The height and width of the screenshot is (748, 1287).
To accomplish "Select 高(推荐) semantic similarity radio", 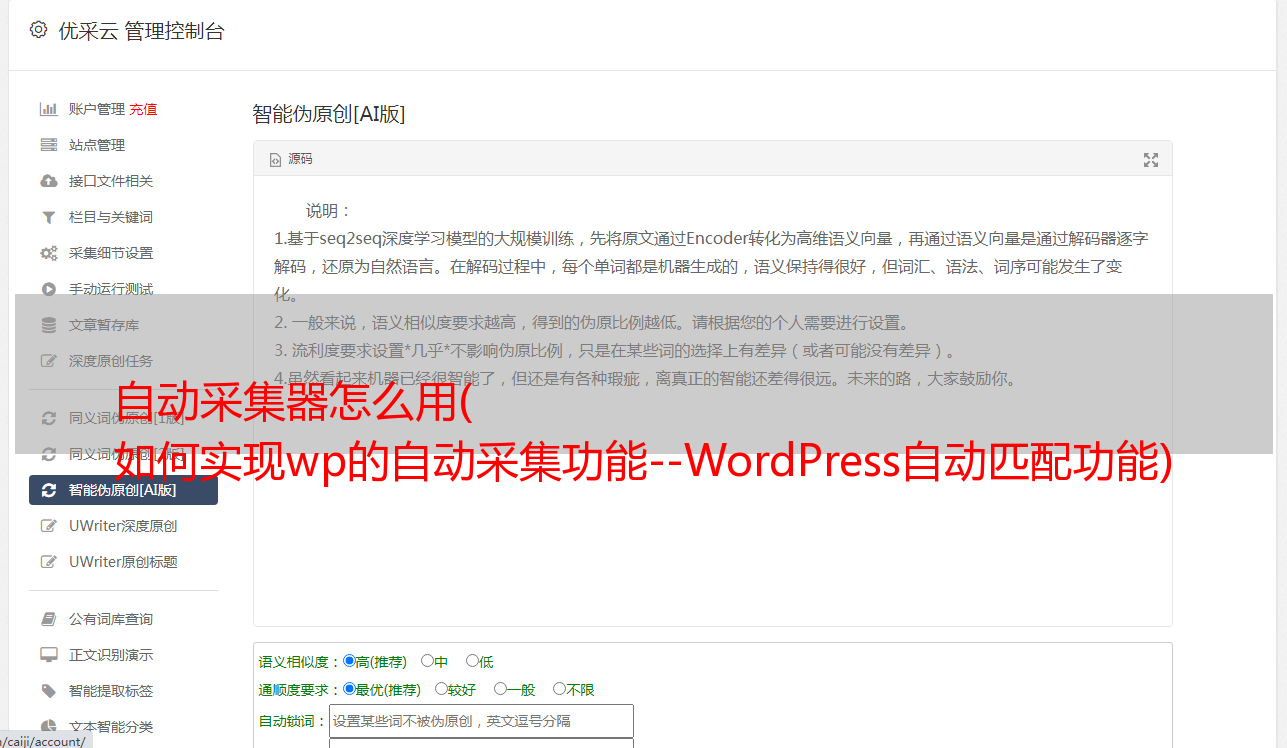I will click(x=349, y=661).
